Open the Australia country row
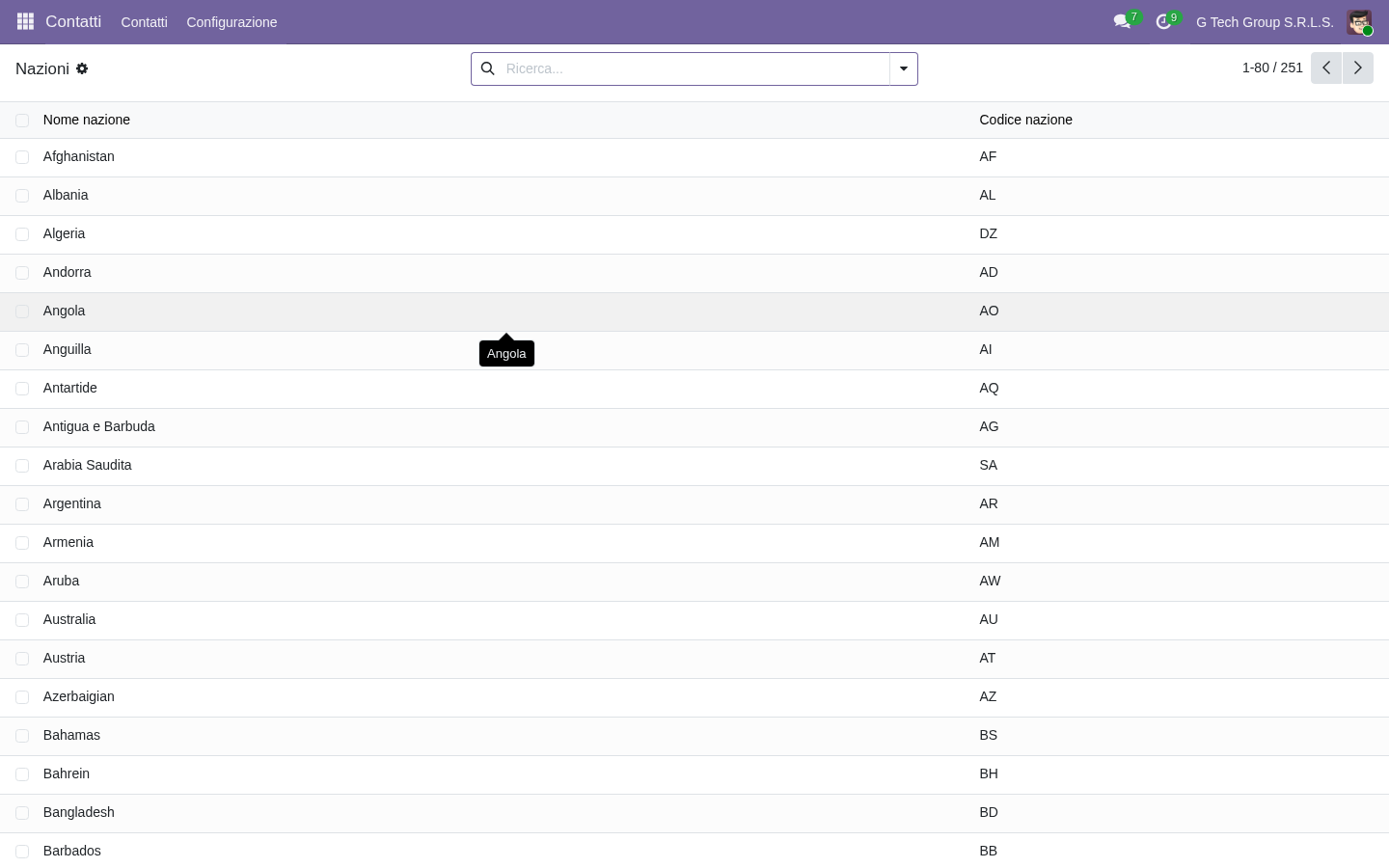1389x868 pixels. [694, 620]
